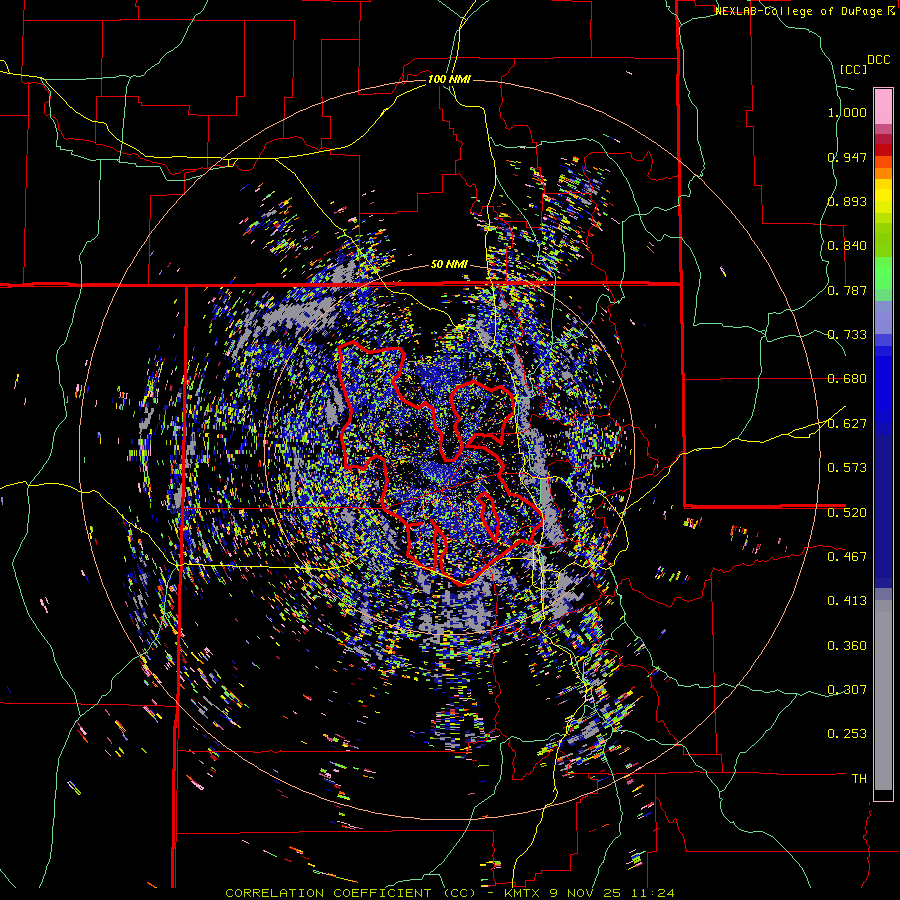The width and height of the screenshot is (900, 900).
Task: Click the 0.840 color scale value
Action: [847, 246]
